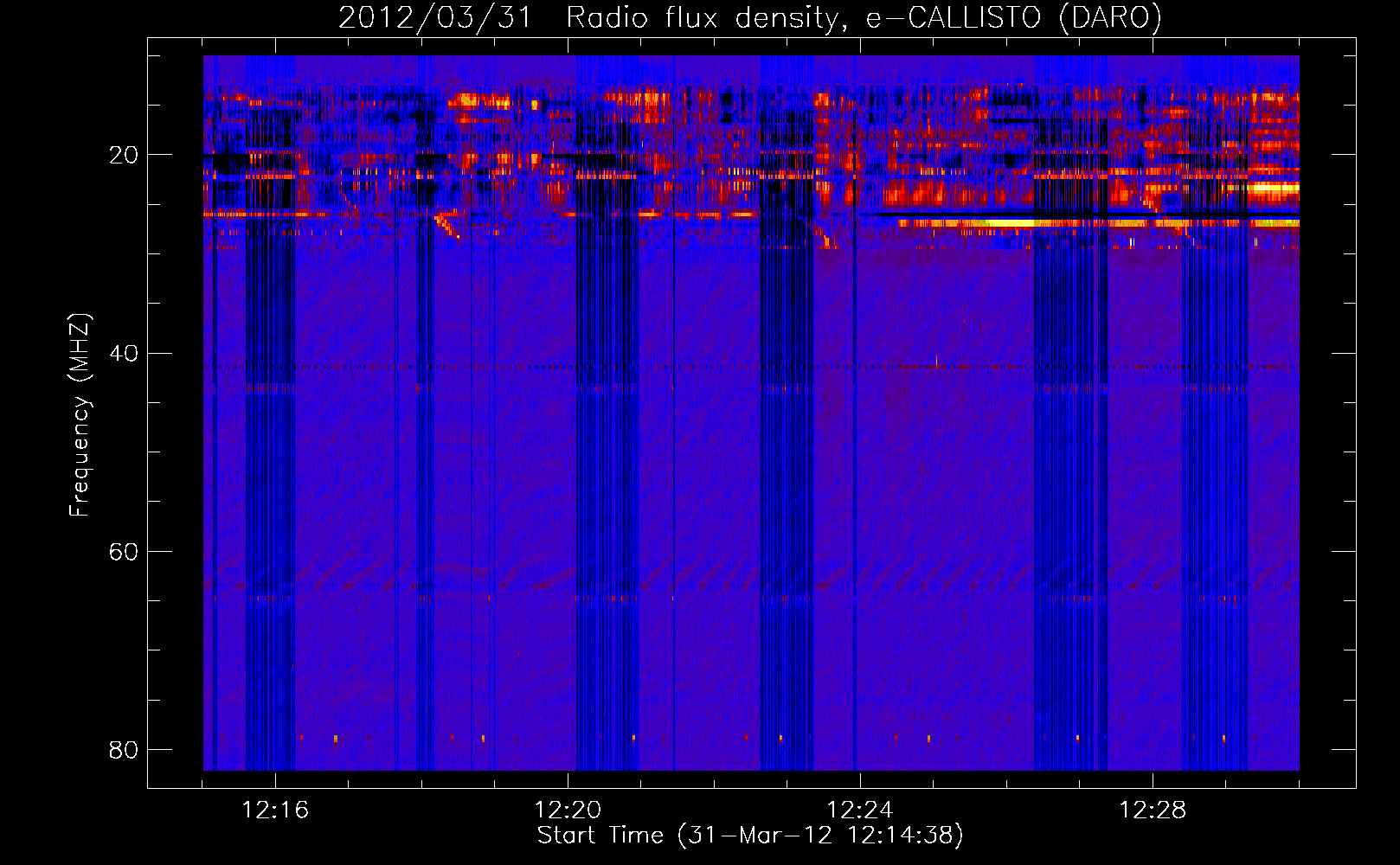This screenshot has width=1400, height=865.
Task: Click the 20 frequency tick label
Action: point(123,155)
